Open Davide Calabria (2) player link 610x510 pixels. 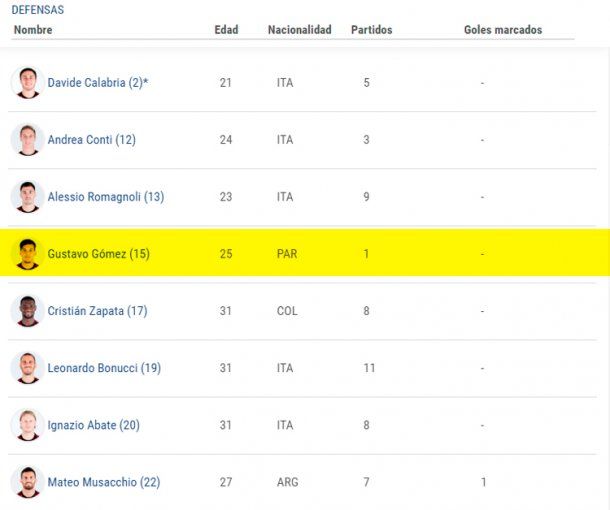point(97,83)
